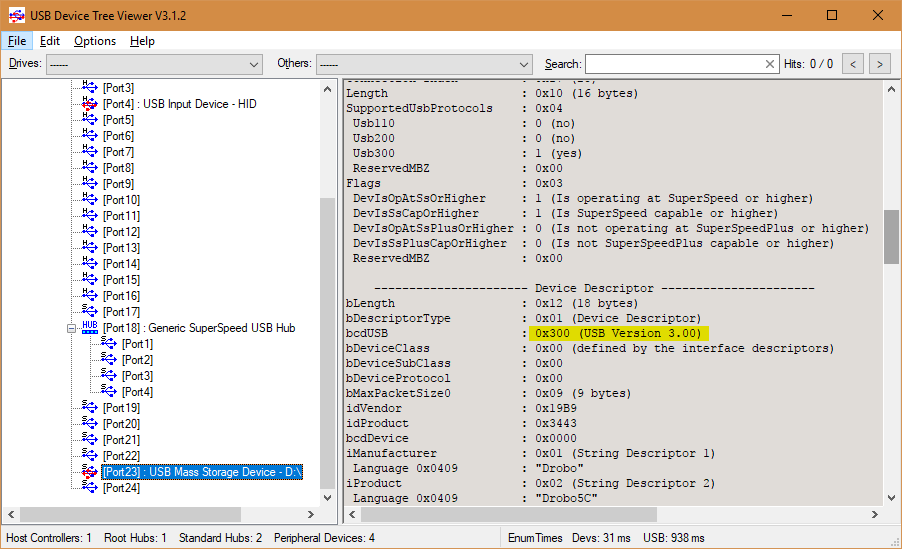Click the USB icon of hub child Port1
Viewport: 902px width, 549px height.
click(x=109, y=344)
